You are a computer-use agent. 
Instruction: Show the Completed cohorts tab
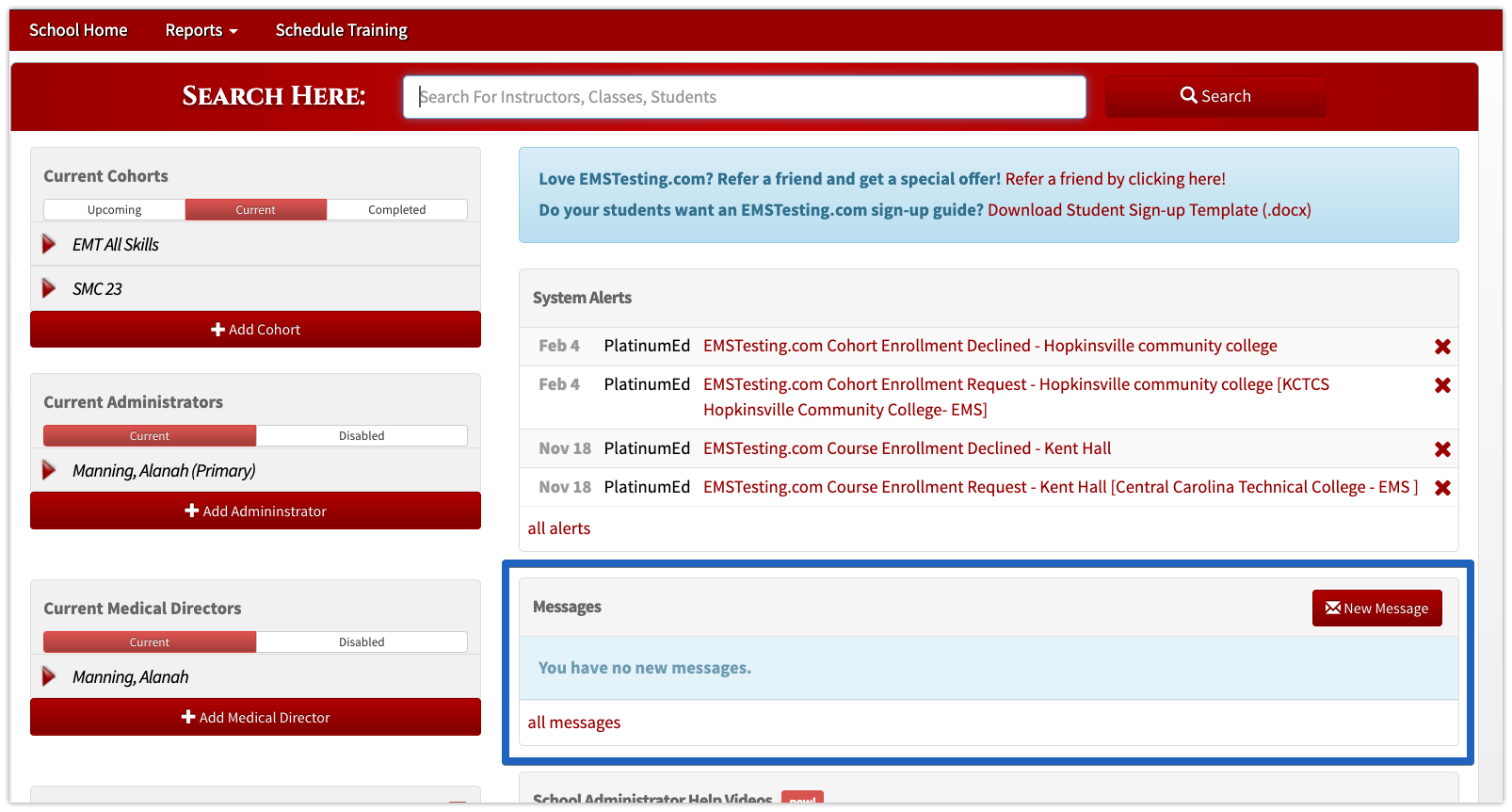[x=397, y=210]
